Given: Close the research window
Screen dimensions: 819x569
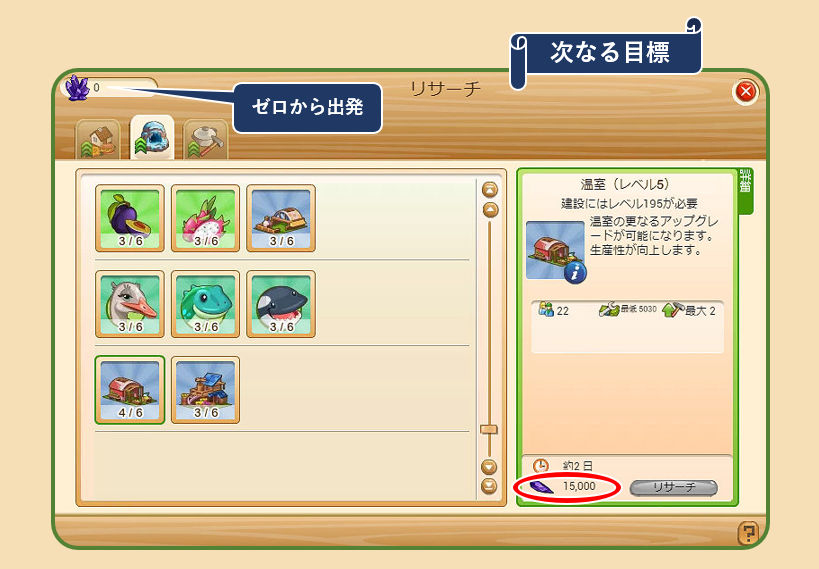Looking at the screenshot, I should click(745, 92).
